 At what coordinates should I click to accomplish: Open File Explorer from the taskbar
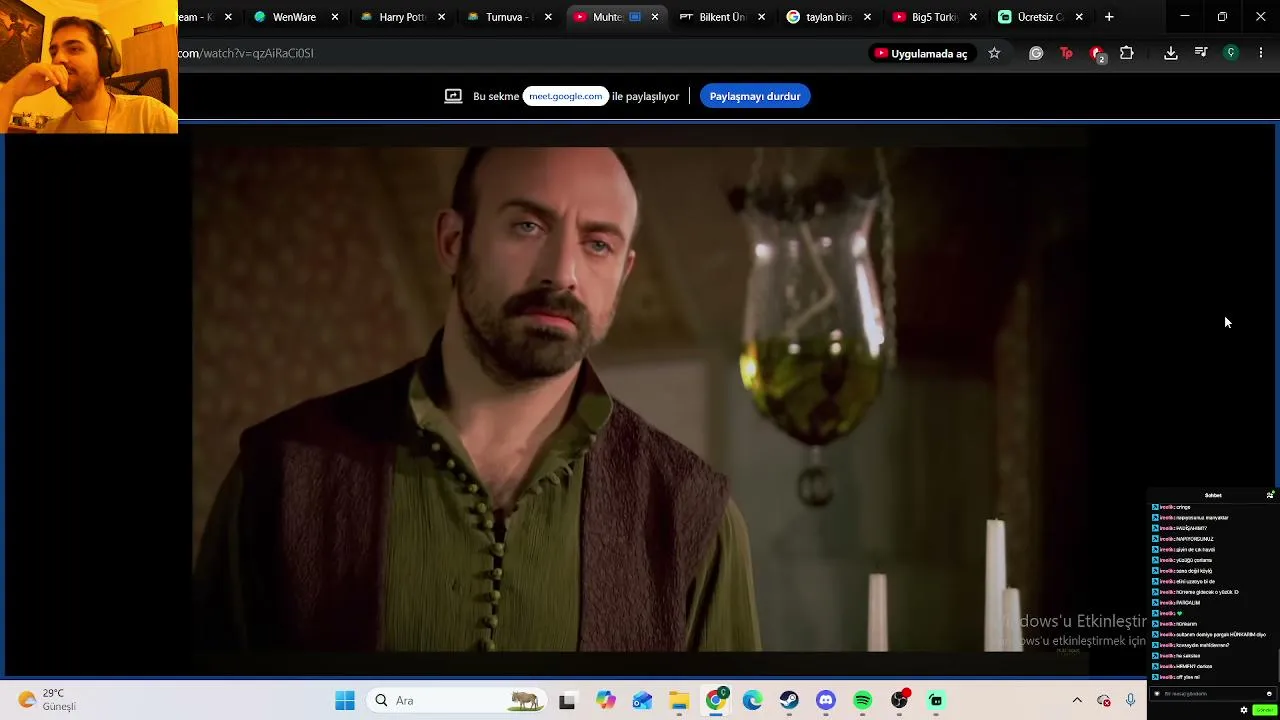coord(679,701)
